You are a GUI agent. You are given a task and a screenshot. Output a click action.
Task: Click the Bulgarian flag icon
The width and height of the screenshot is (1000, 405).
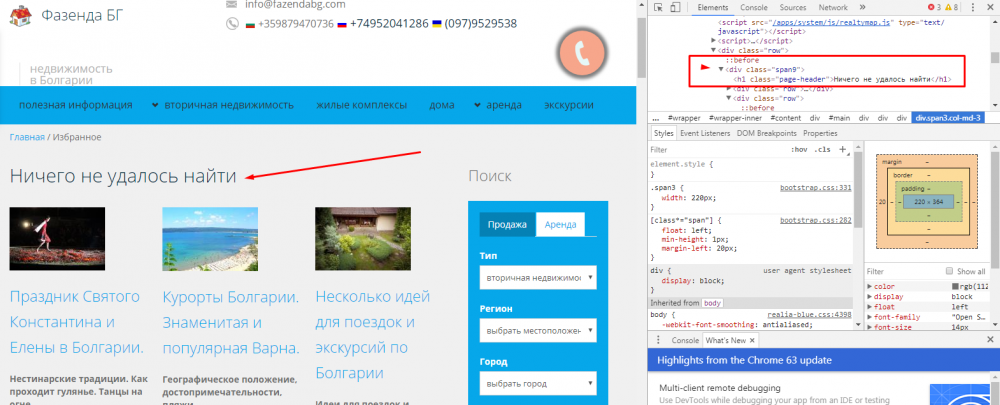(250, 24)
